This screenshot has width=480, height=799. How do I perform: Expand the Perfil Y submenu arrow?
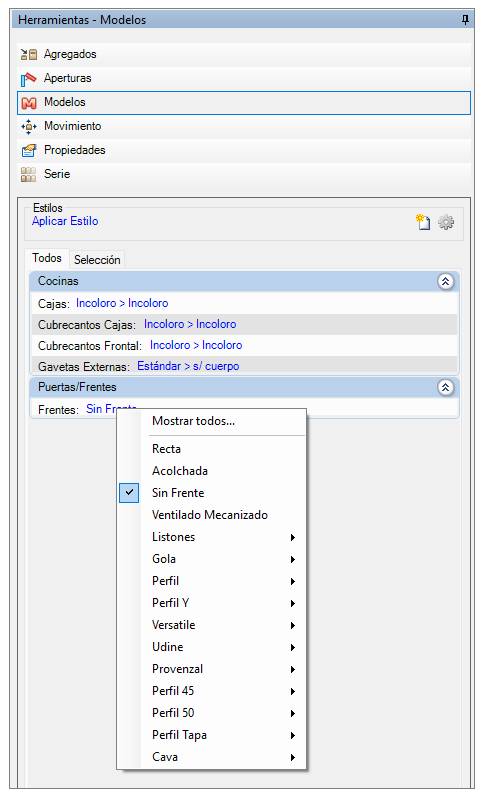tap(293, 603)
